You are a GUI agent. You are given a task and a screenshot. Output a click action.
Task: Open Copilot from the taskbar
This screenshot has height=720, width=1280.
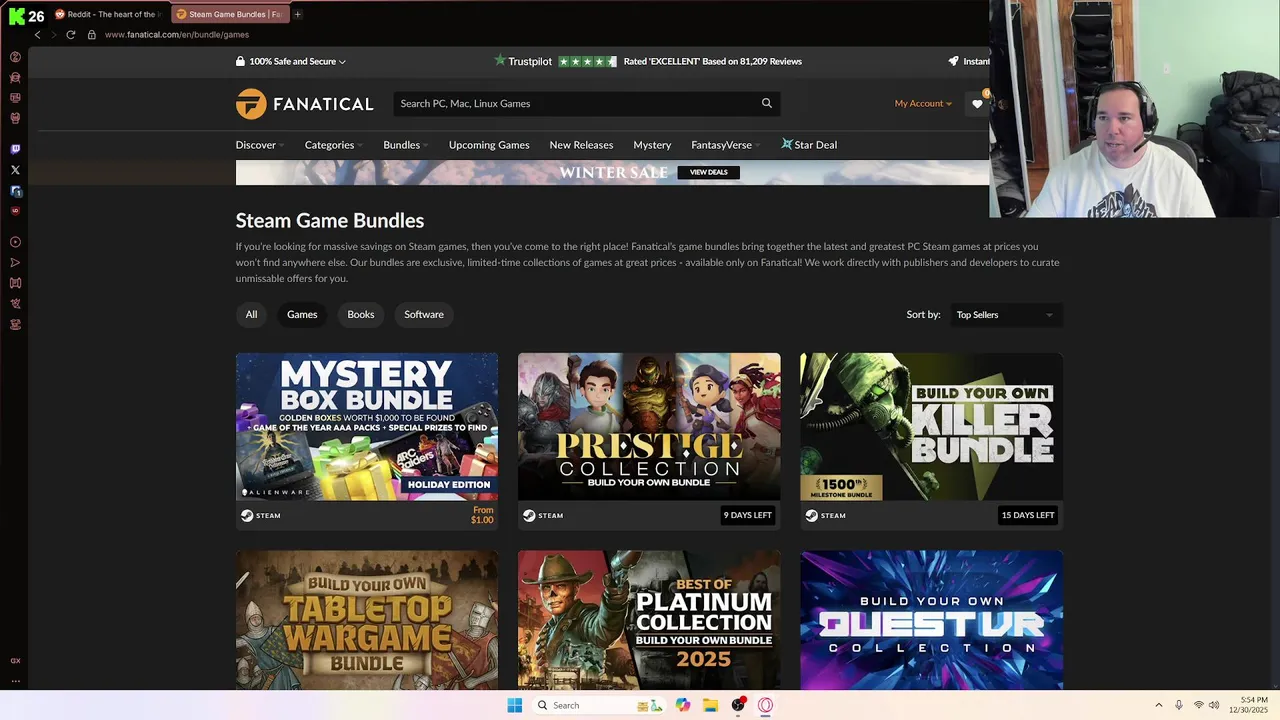point(683,705)
